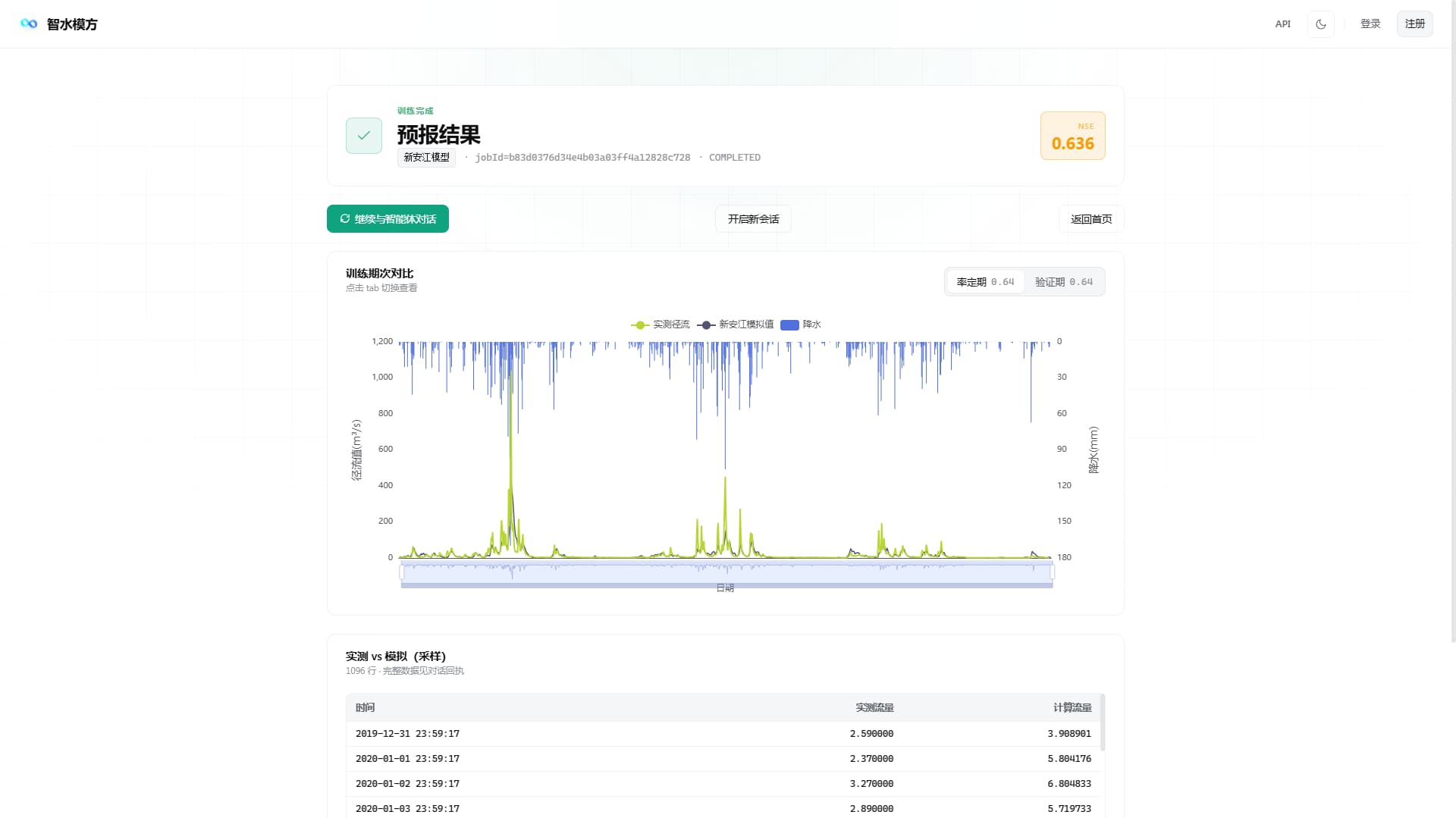
Task: Open the API link in header
Action: (1282, 24)
